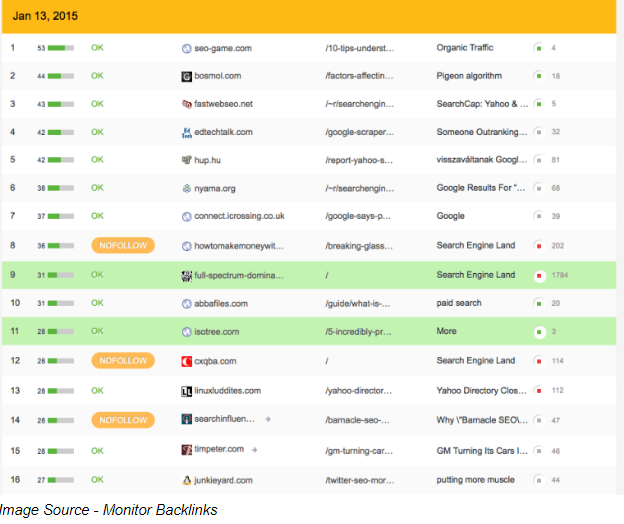This screenshot has height=524, width=624.
Task: Open the fastwebseo.net domain link
Action: [224, 104]
